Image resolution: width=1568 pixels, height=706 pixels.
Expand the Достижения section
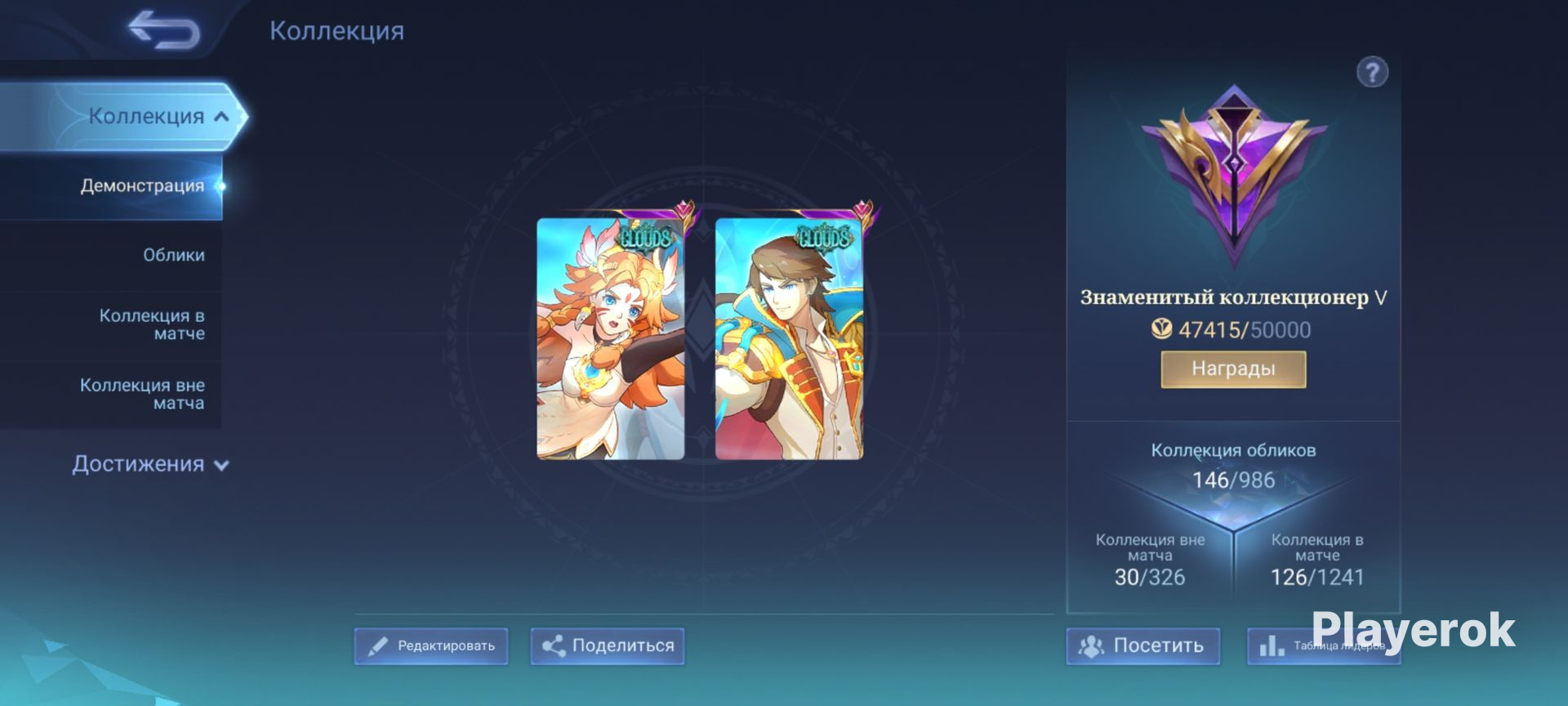point(150,464)
